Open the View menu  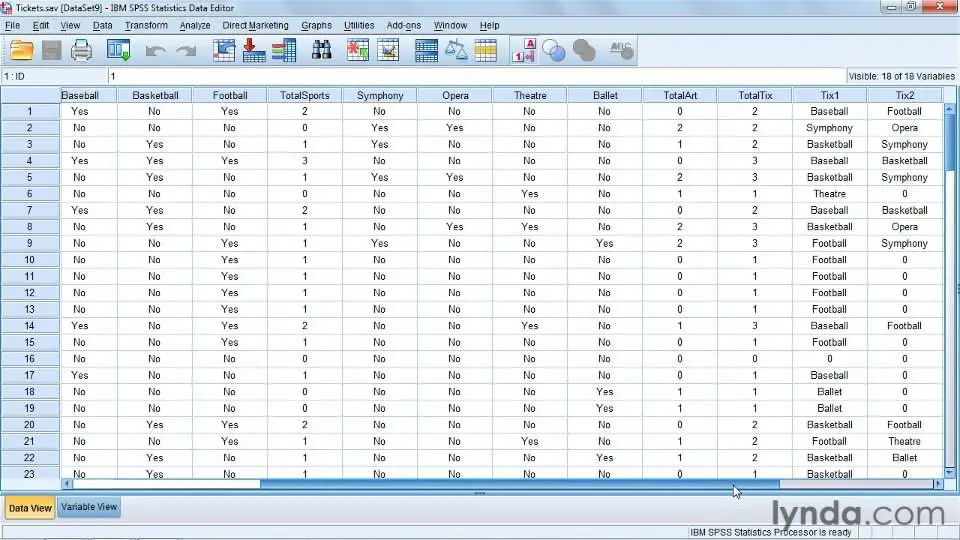pos(70,25)
